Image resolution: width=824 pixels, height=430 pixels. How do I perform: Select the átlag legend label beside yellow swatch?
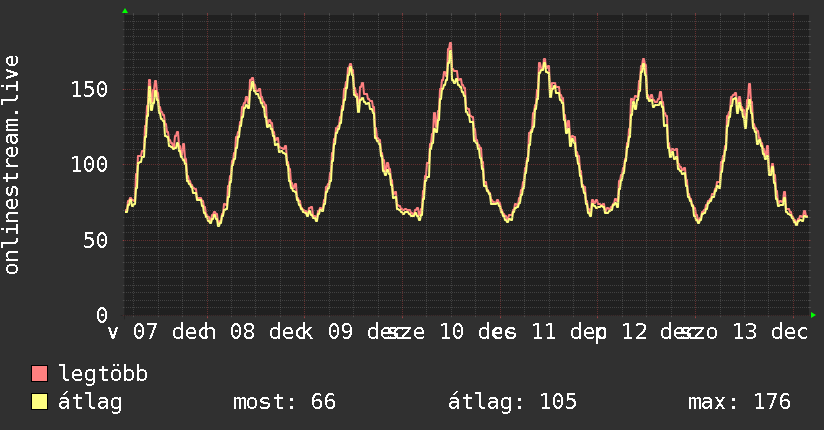90,402
